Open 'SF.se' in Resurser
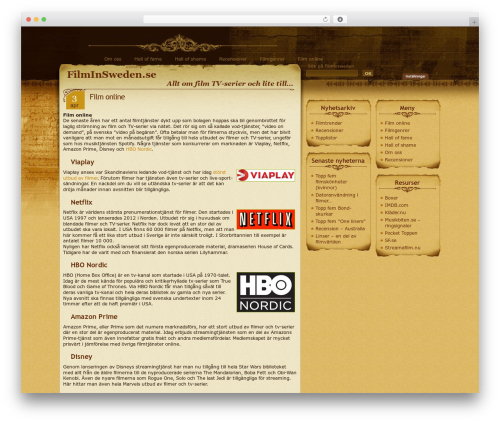500x423 pixels. click(x=390, y=240)
